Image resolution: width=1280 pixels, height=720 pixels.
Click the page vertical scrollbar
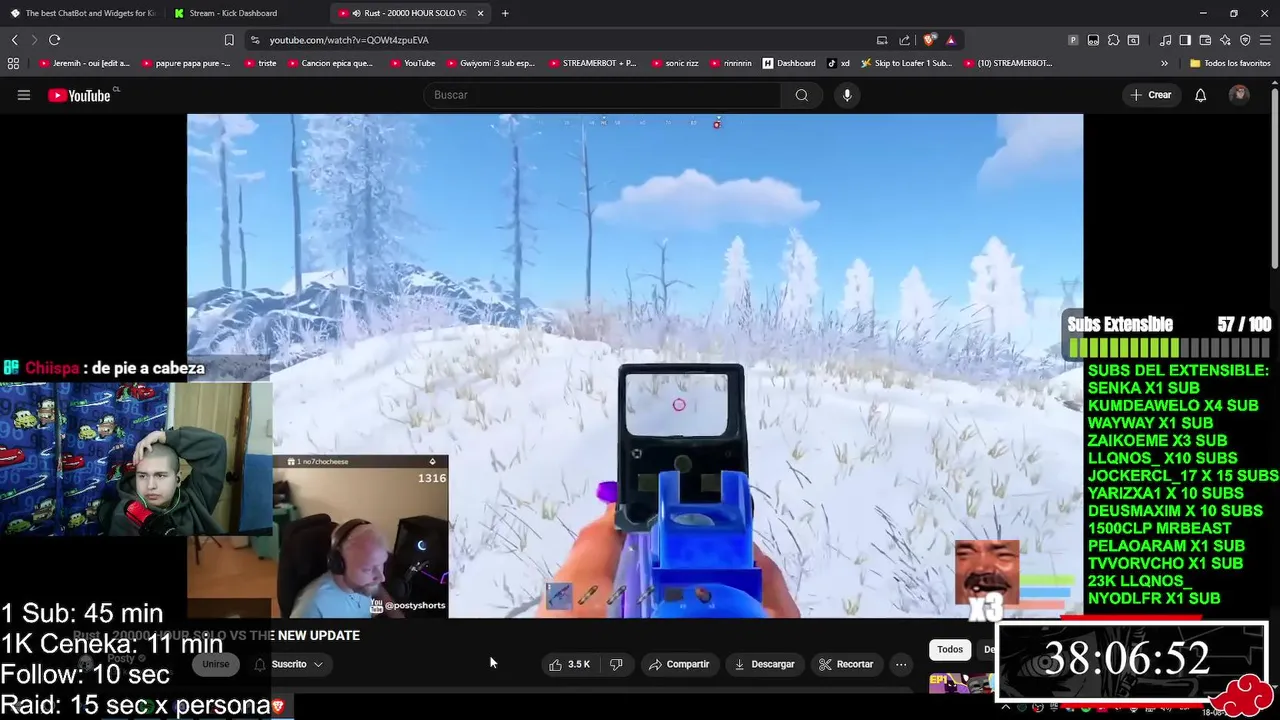1275,180
